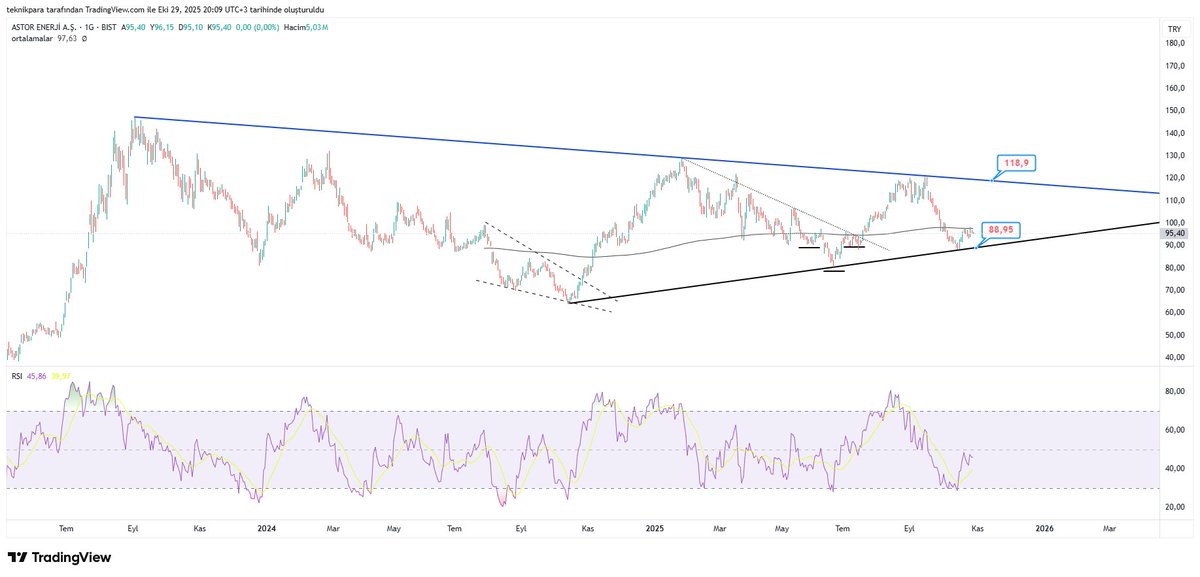This screenshot has width=1200, height=577.
Task: Click the 2024 label on time axis
Action: coord(266,527)
